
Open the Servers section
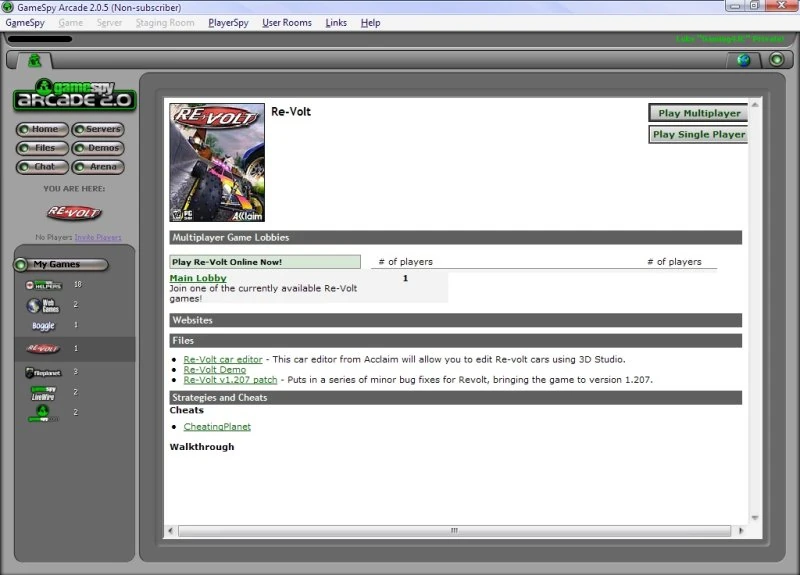point(98,129)
